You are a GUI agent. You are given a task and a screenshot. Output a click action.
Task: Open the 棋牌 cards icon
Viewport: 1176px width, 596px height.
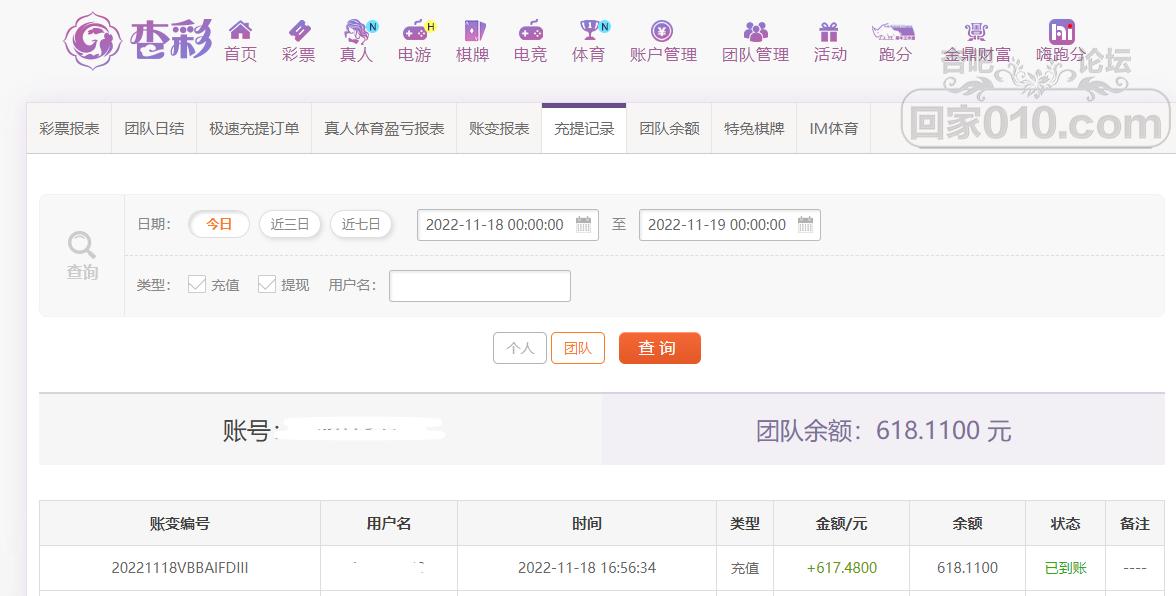pos(472,30)
